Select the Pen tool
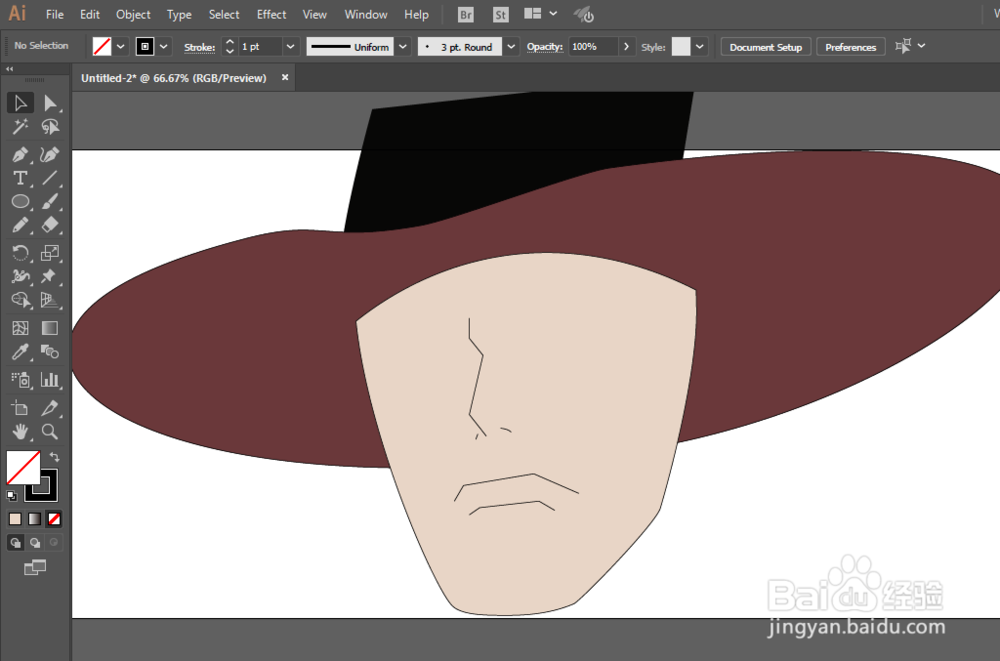 20,155
